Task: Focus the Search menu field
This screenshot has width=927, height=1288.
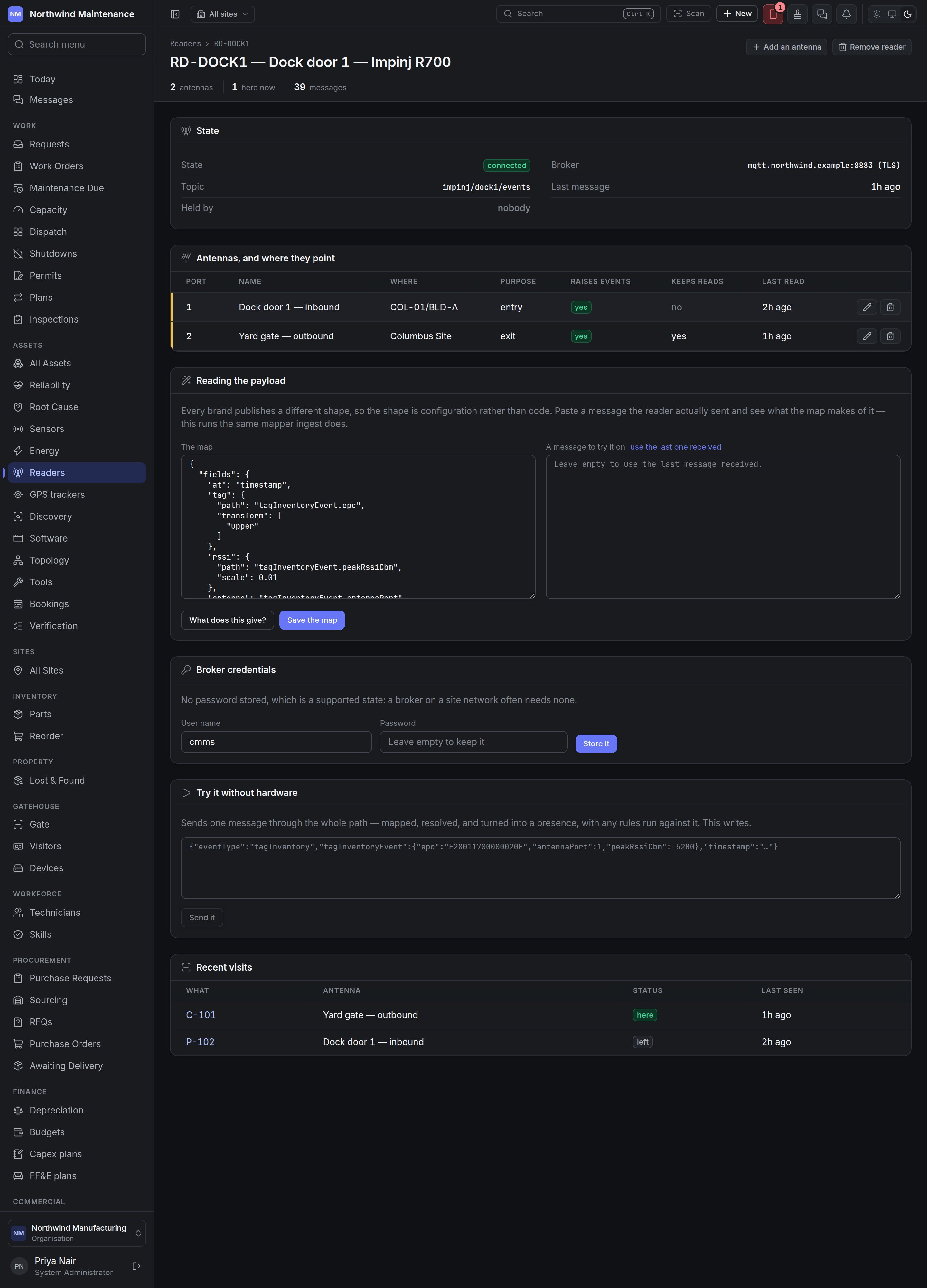Action: click(x=77, y=44)
